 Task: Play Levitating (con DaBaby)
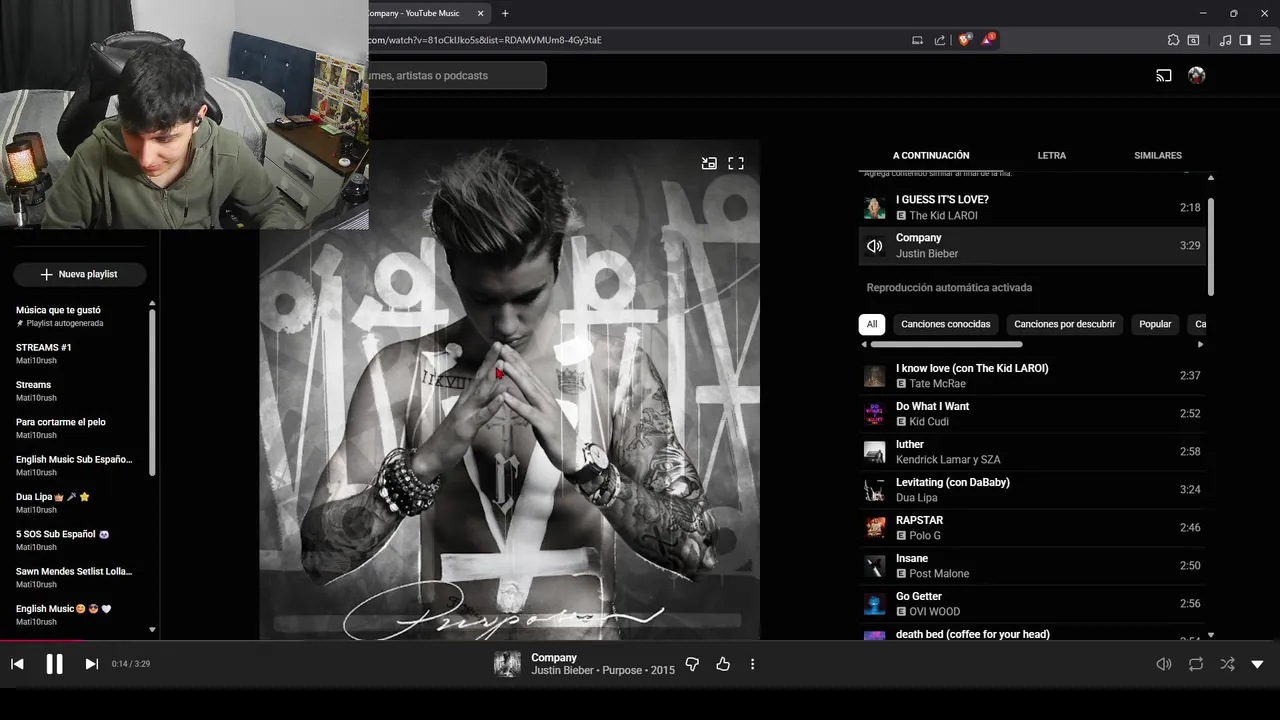[1032, 490]
